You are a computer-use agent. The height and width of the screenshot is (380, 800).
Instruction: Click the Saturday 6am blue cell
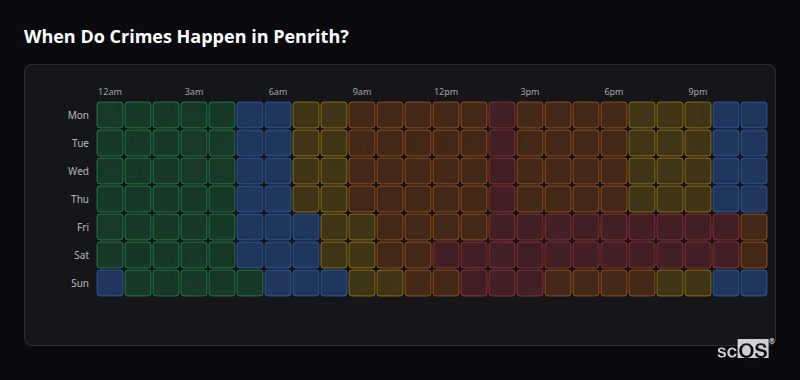click(278, 255)
